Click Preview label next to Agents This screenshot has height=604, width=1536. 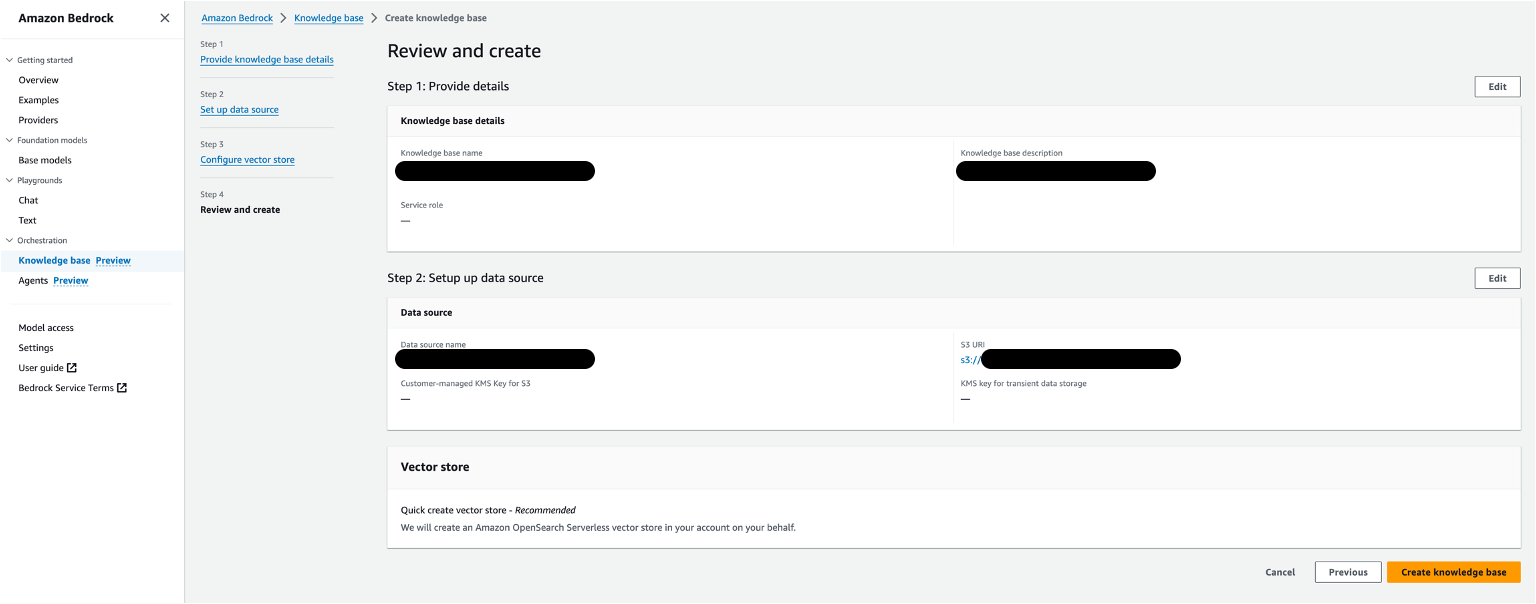click(71, 280)
